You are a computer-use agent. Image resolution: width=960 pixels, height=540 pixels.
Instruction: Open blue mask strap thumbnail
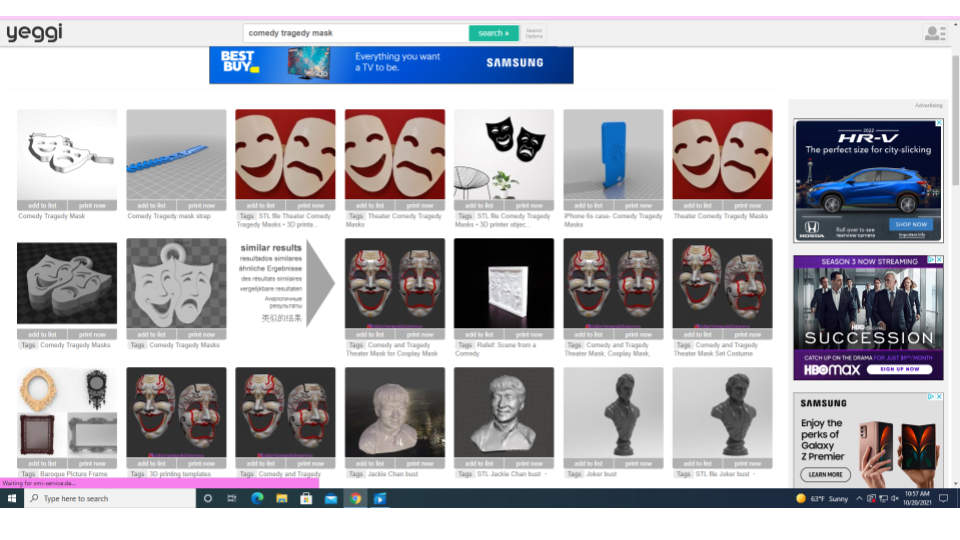pos(176,155)
